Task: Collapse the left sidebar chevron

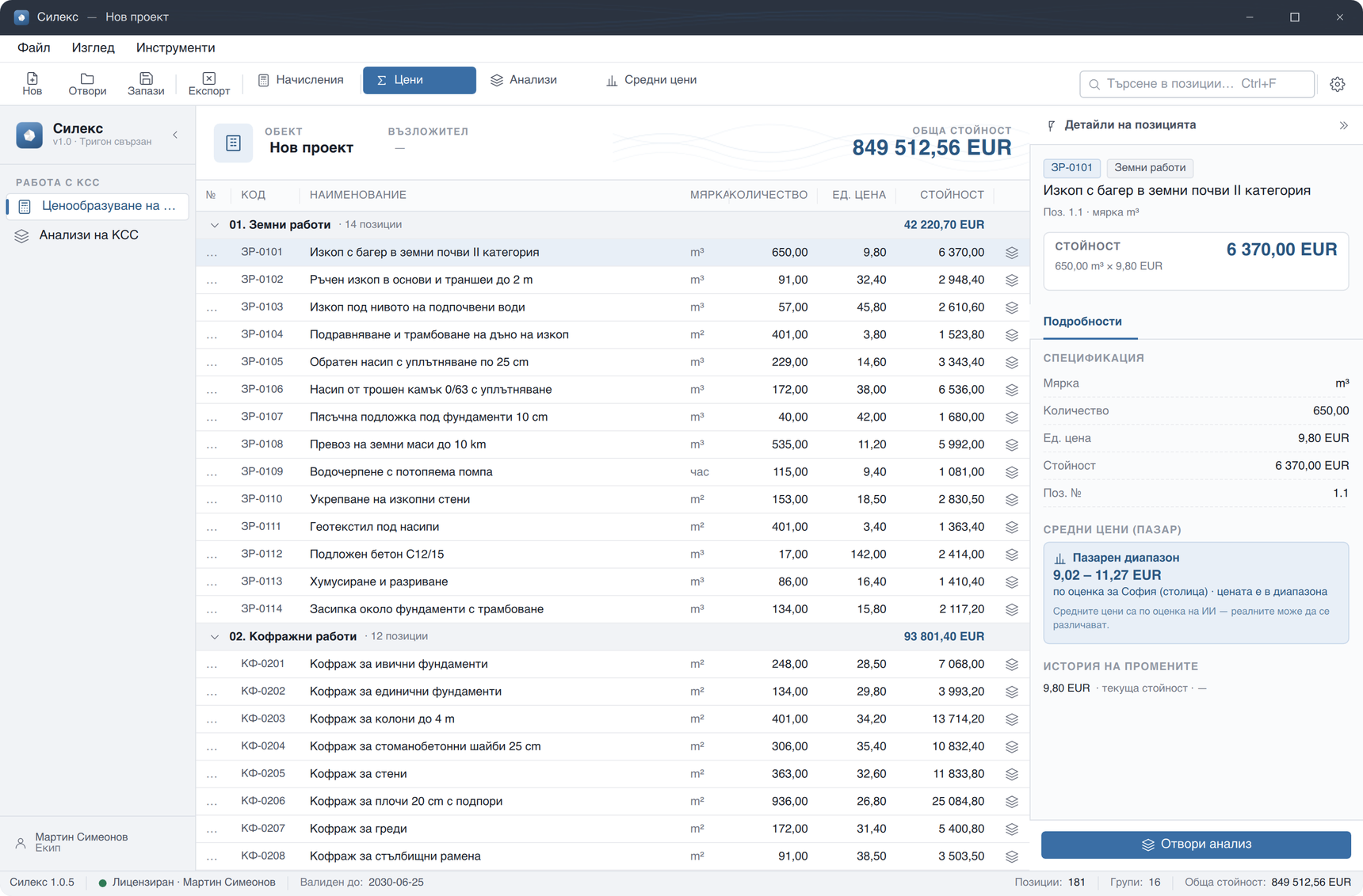Action: point(175,135)
